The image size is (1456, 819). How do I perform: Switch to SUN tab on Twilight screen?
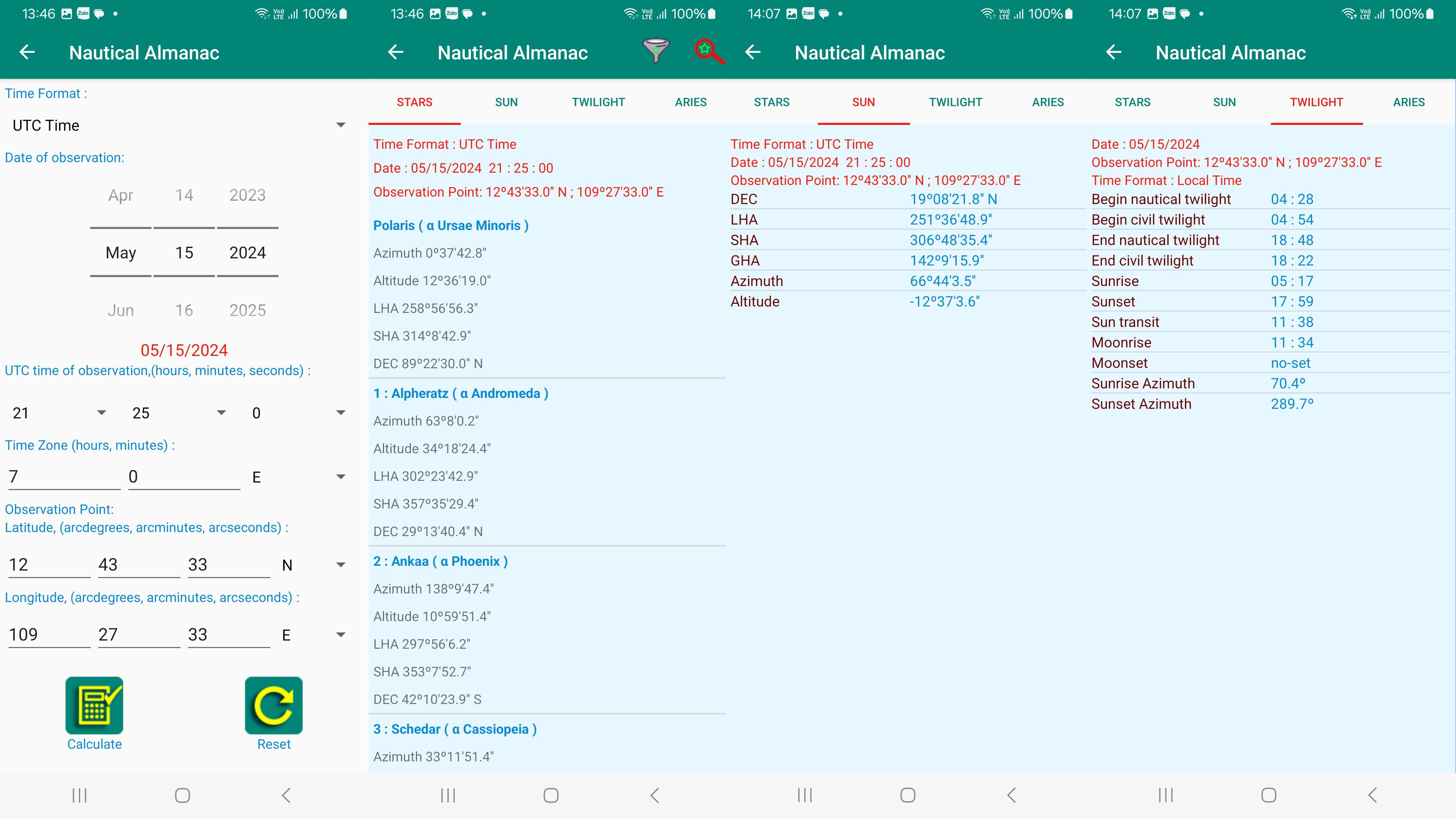tap(1224, 102)
